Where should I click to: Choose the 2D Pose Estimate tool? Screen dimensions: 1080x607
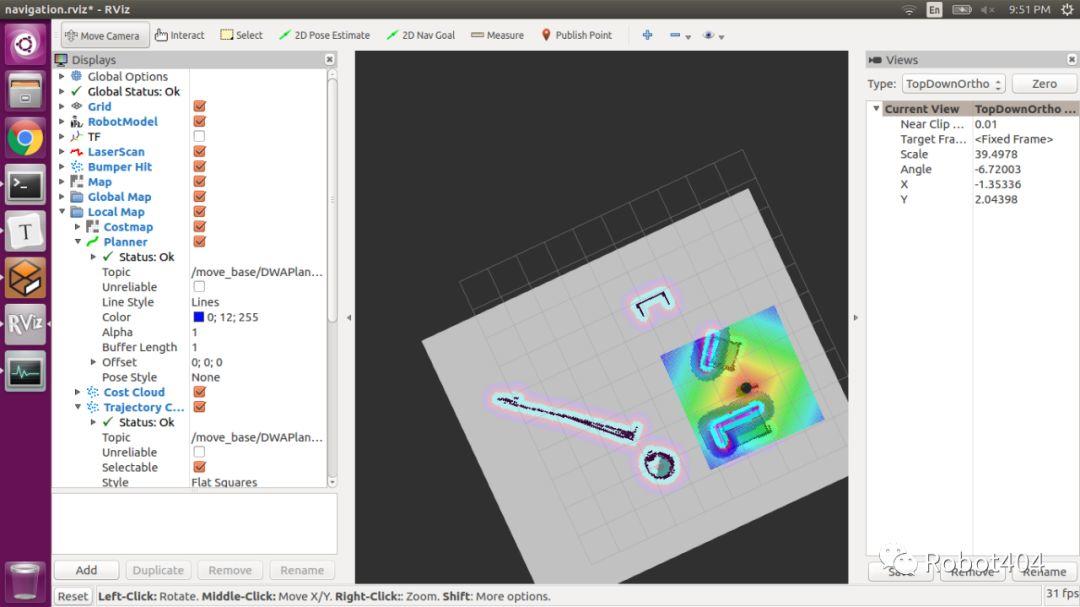coord(324,35)
